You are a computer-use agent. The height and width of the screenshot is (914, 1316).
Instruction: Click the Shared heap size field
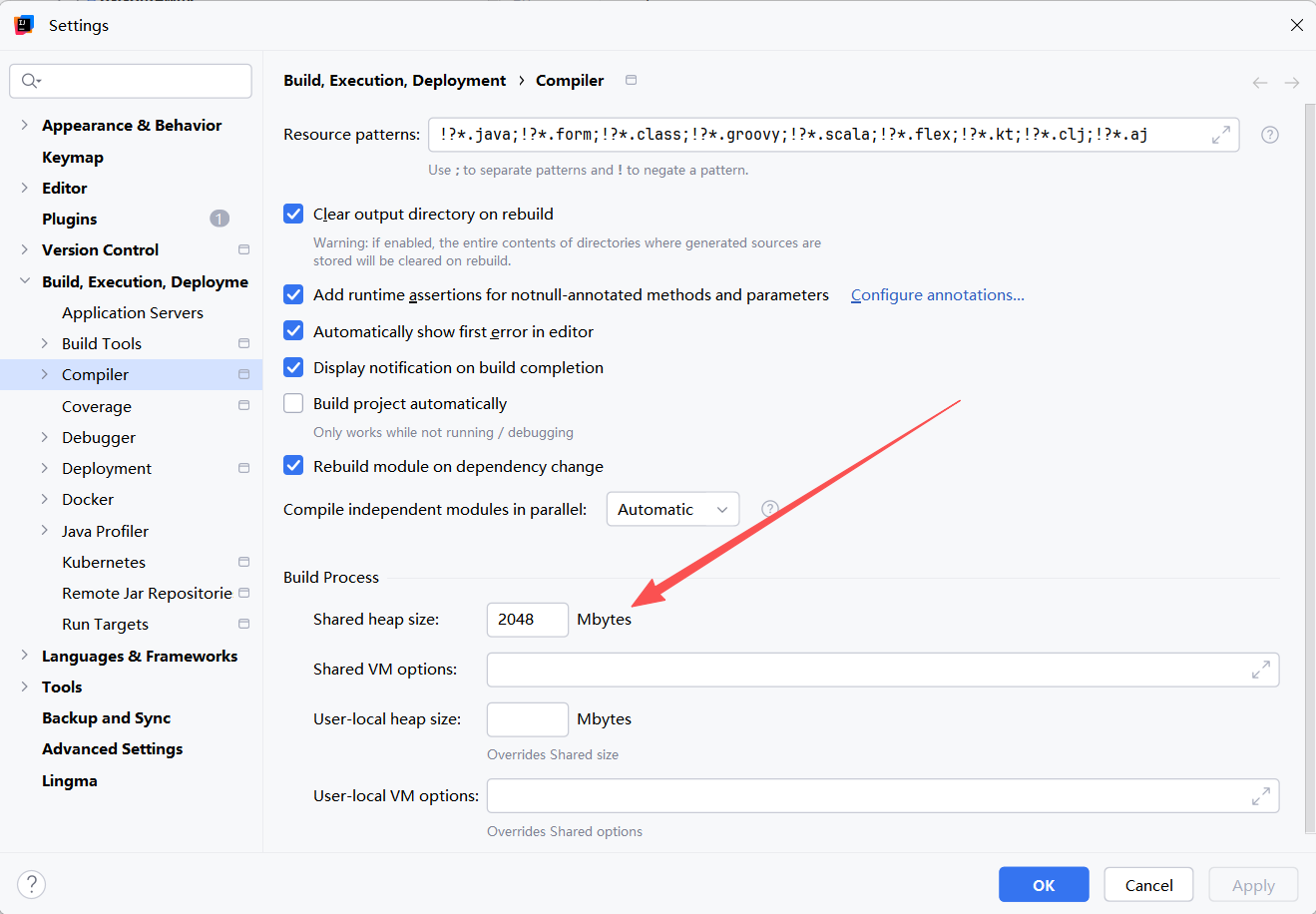tap(528, 620)
